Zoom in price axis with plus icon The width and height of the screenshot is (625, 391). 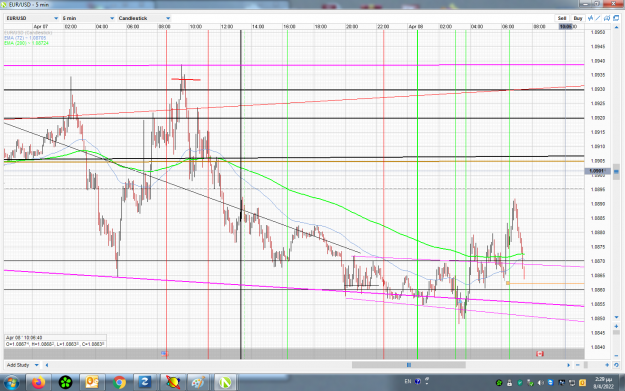[616, 326]
